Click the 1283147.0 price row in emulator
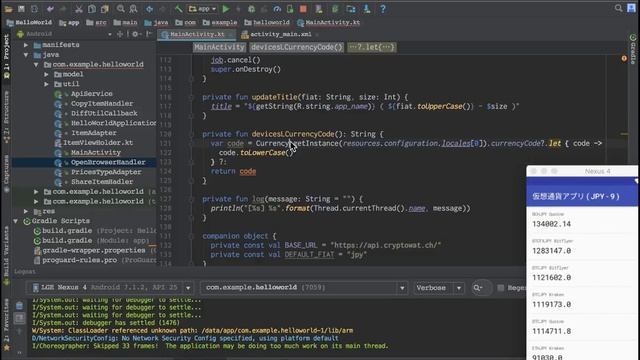640x360 pixels. click(582, 247)
